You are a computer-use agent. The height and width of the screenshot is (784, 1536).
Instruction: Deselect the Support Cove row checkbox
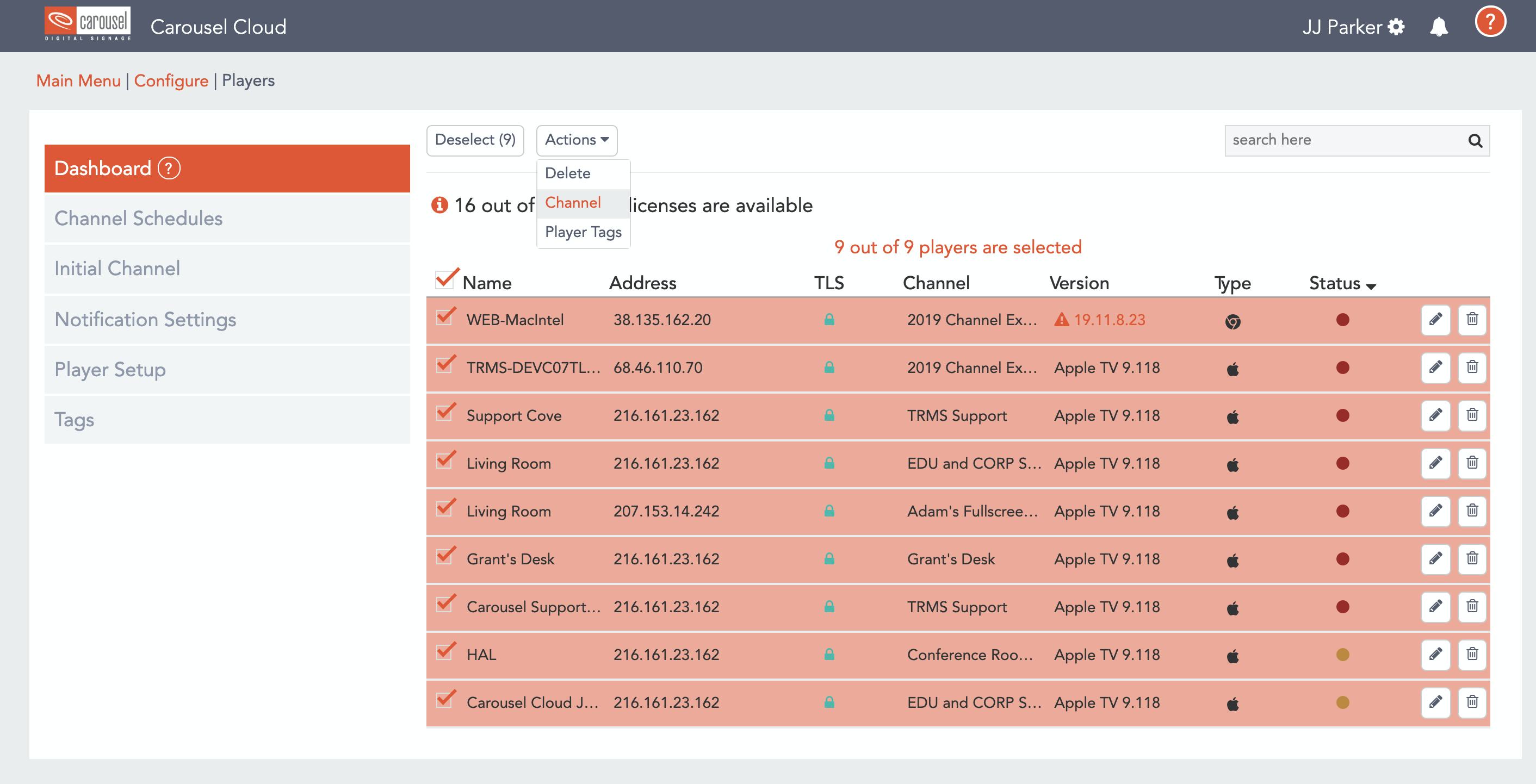445,413
